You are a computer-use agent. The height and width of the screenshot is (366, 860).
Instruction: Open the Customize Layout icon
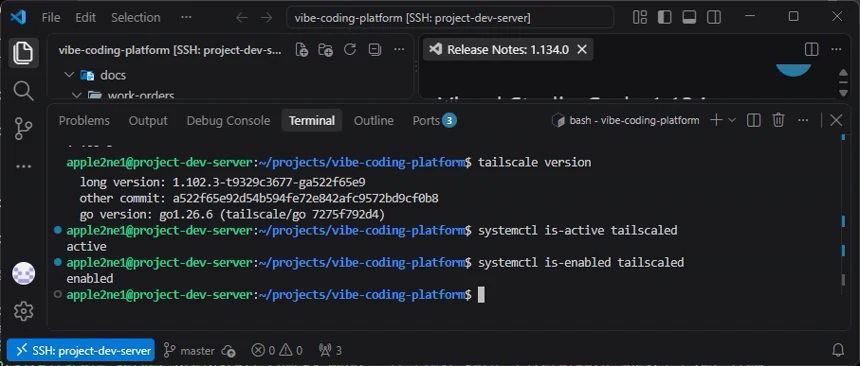coord(640,18)
